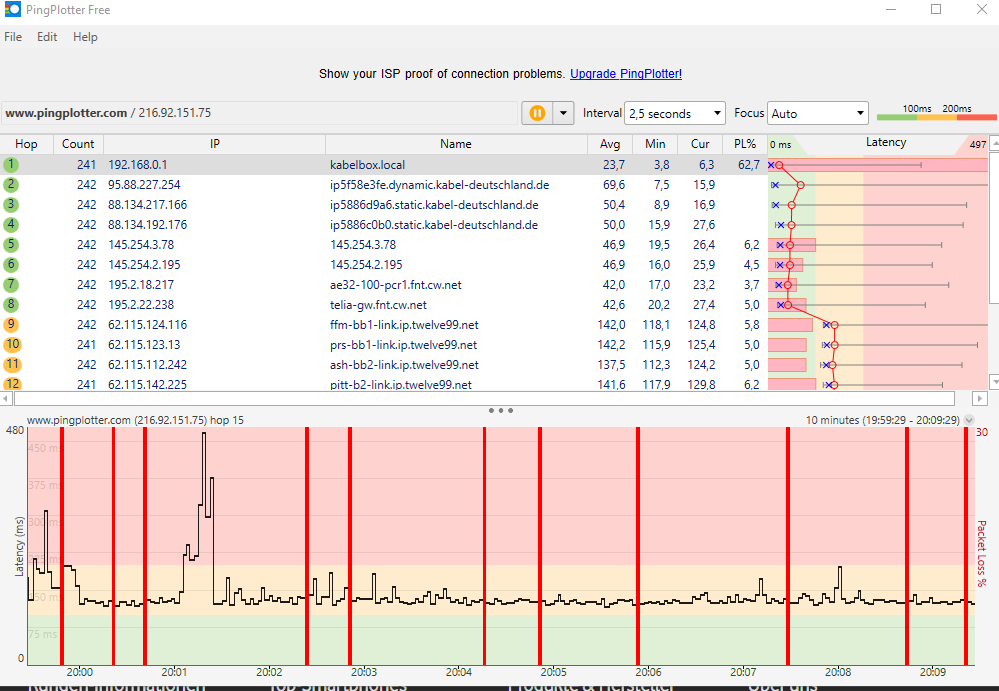
Task: Click the hop list scroll down arrow
Action: (x=994, y=382)
